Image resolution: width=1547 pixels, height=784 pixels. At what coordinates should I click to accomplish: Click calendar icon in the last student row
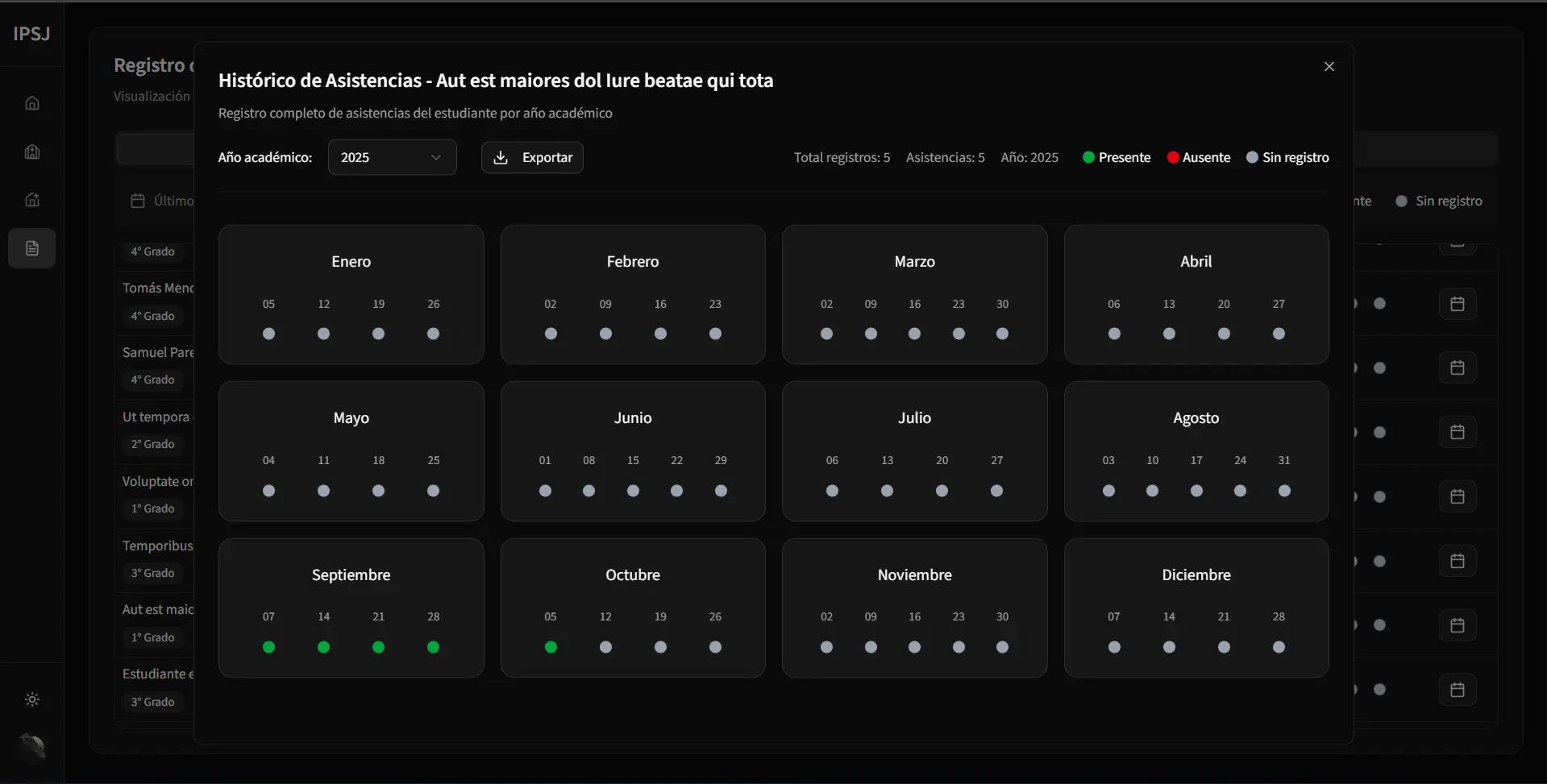(x=1457, y=690)
